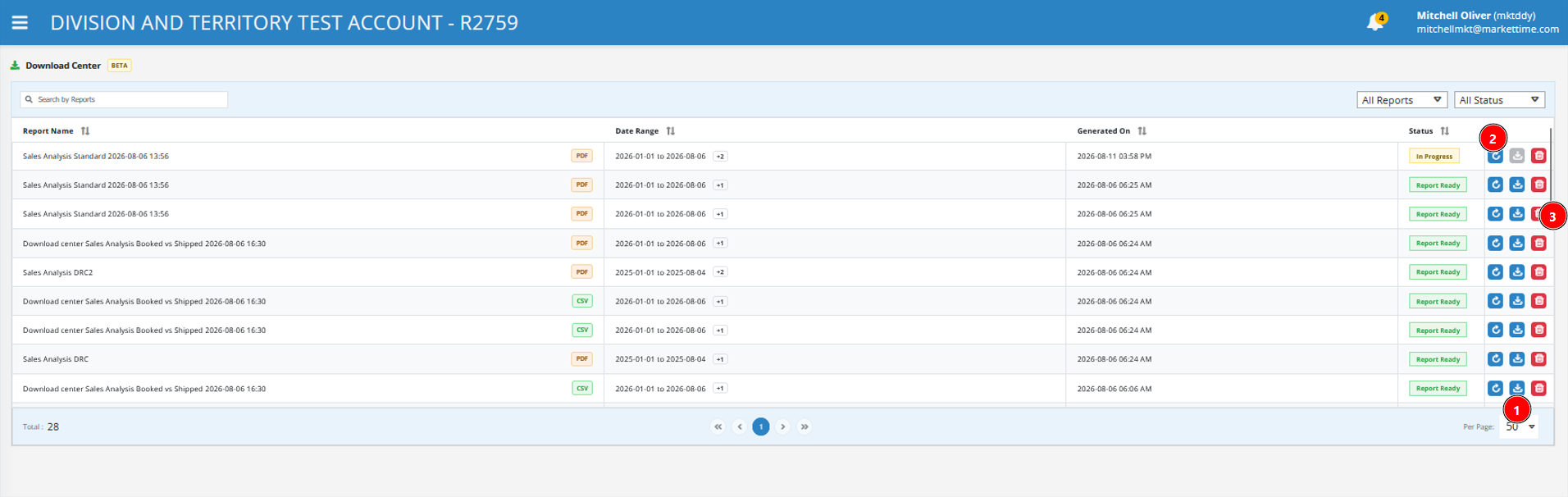Regenerate the Sales Analysis DRC2 report
Image resolution: width=1568 pixels, height=497 pixels.
(1496, 272)
